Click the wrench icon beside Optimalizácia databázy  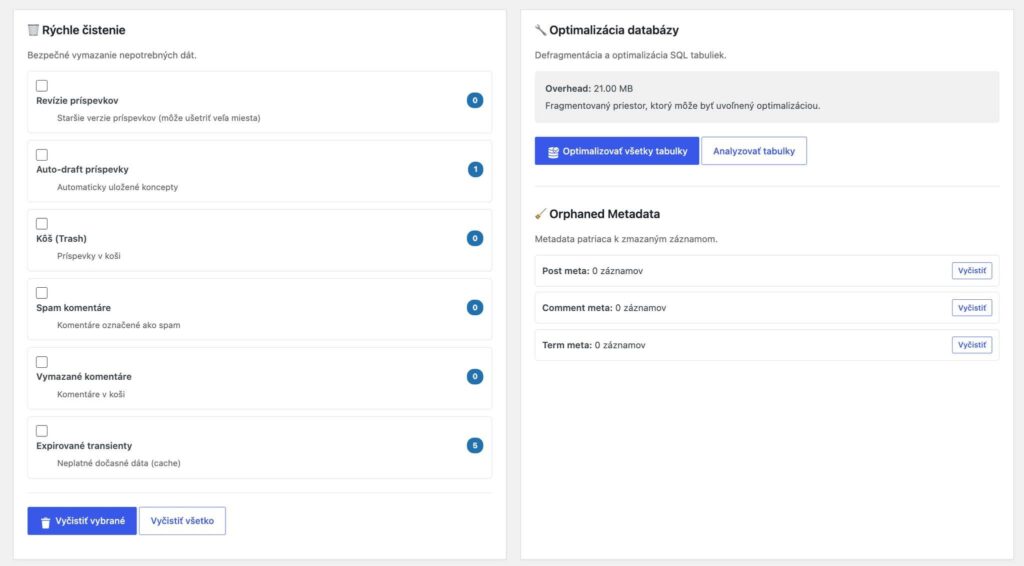pos(540,30)
